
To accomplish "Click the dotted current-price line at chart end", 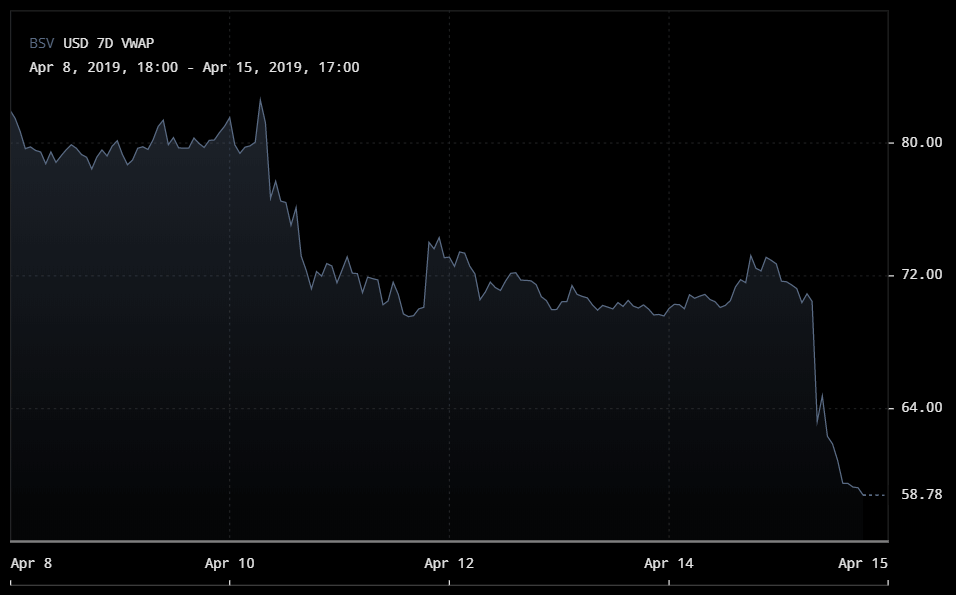I will tap(875, 495).
